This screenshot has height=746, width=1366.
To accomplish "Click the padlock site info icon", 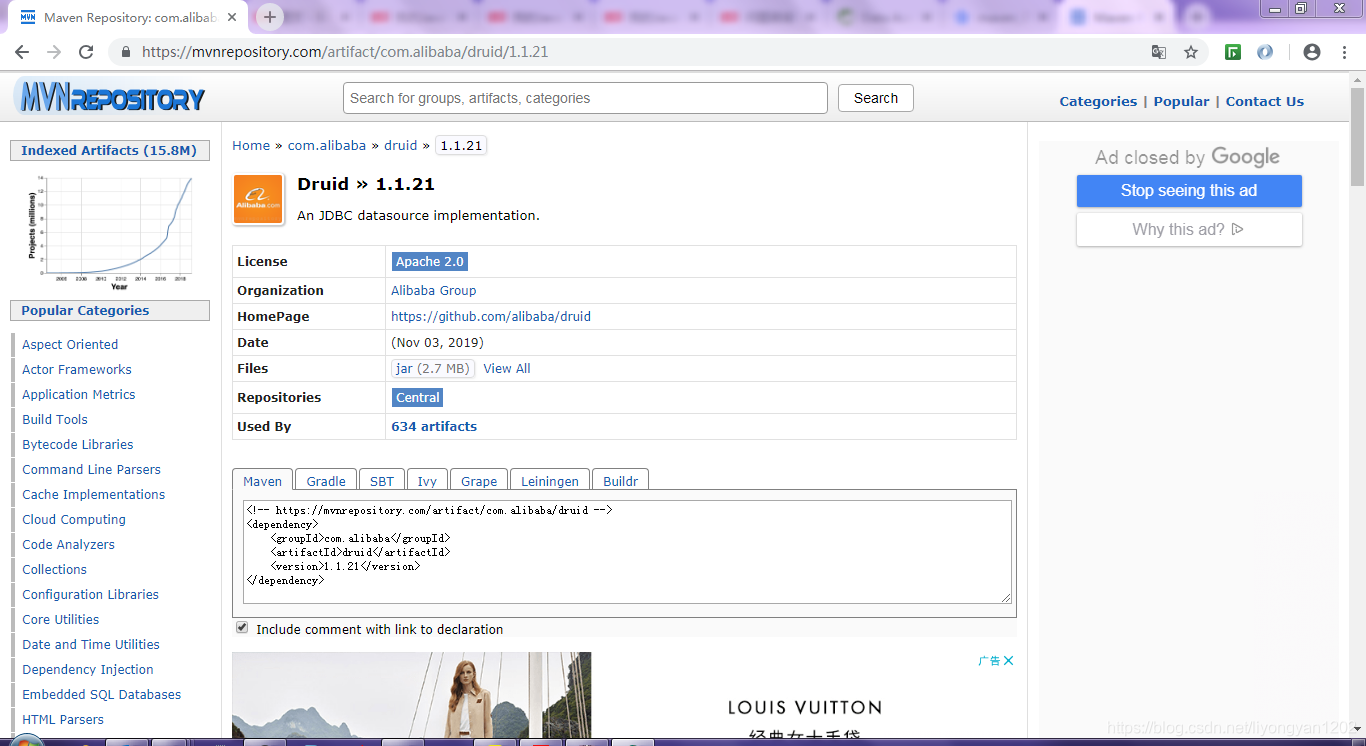I will (126, 52).
